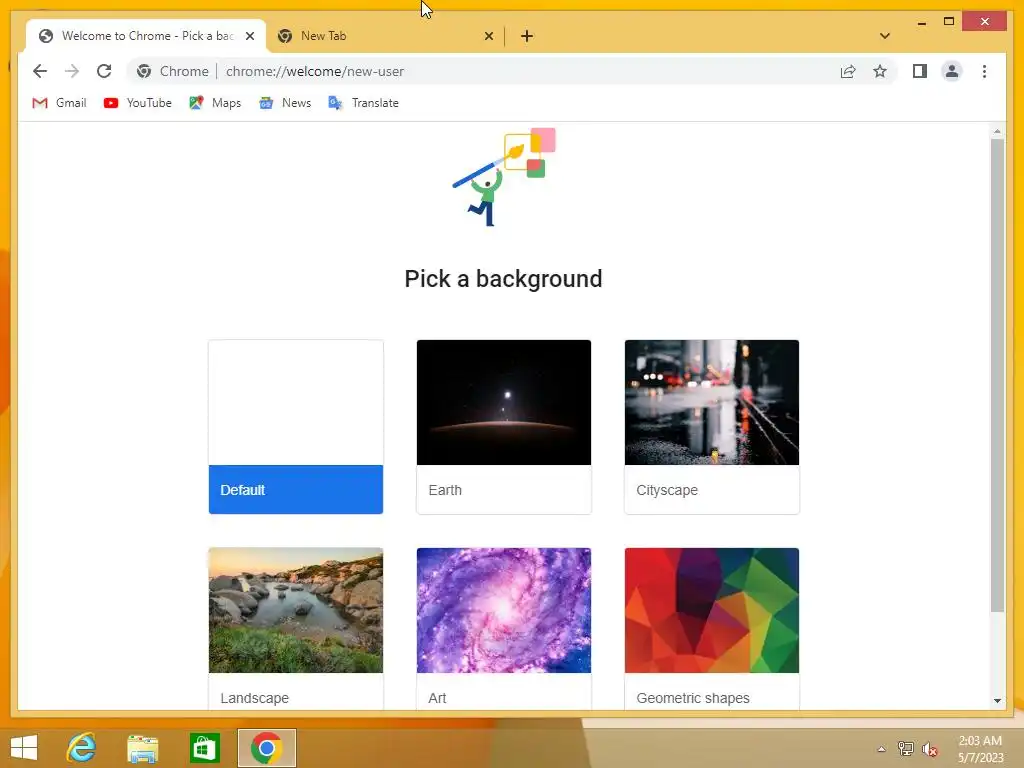Launch Internet Explorer from the taskbar
The image size is (1024, 768).
pyautogui.click(x=82, y=748)
